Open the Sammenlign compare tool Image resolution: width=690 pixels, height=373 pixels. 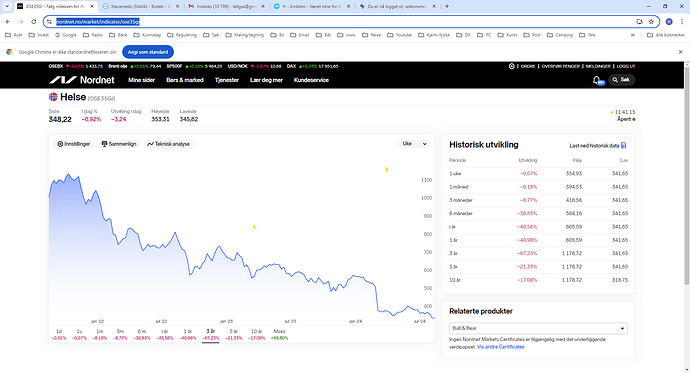[x=119, y=144]
